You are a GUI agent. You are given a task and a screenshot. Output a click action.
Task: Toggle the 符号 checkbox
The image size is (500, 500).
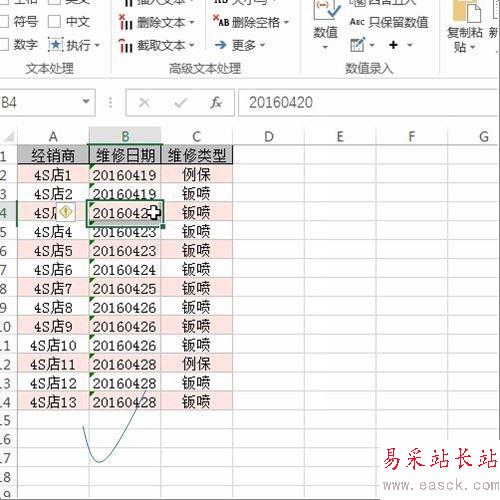pyautogui.click(x=3, y=22)
